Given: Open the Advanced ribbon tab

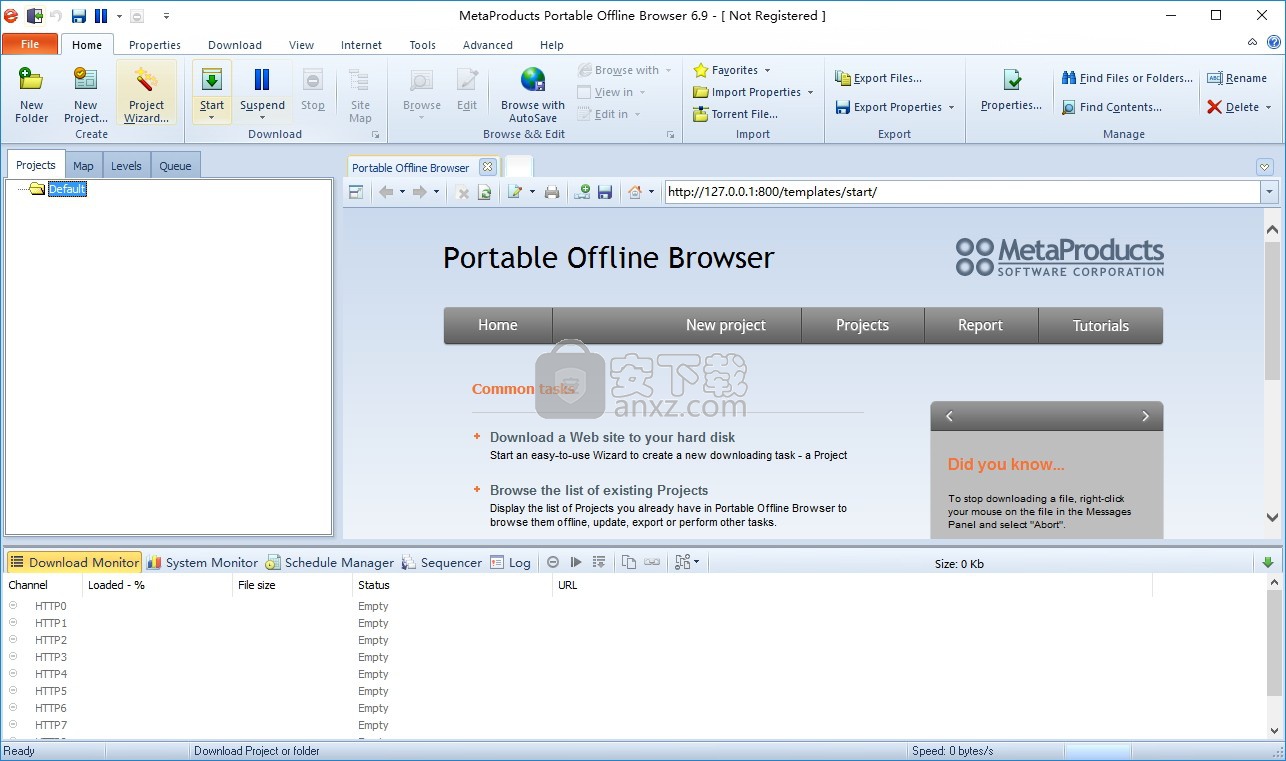Looking at the screenshot, I should tap(488, 45).
